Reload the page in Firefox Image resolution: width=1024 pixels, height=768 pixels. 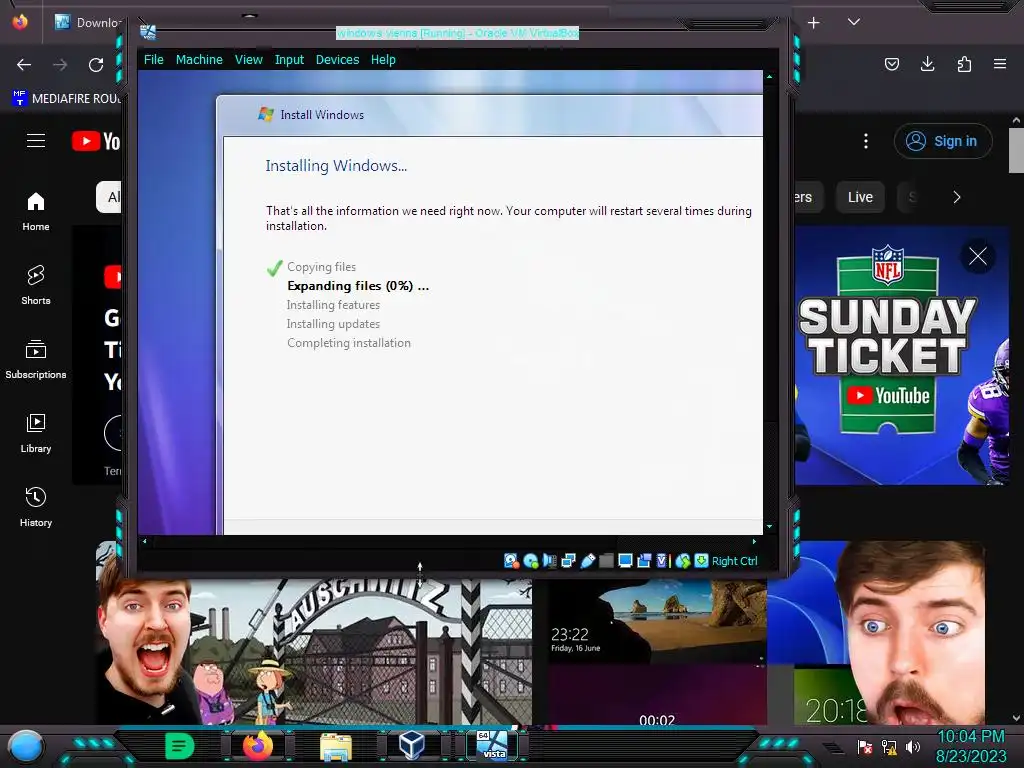point(96,65)
